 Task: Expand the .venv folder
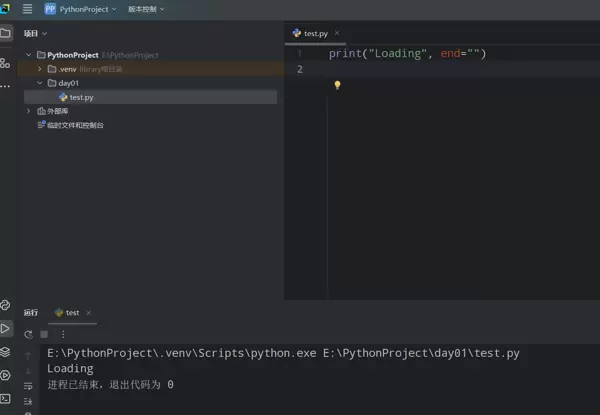pos(40,69)
